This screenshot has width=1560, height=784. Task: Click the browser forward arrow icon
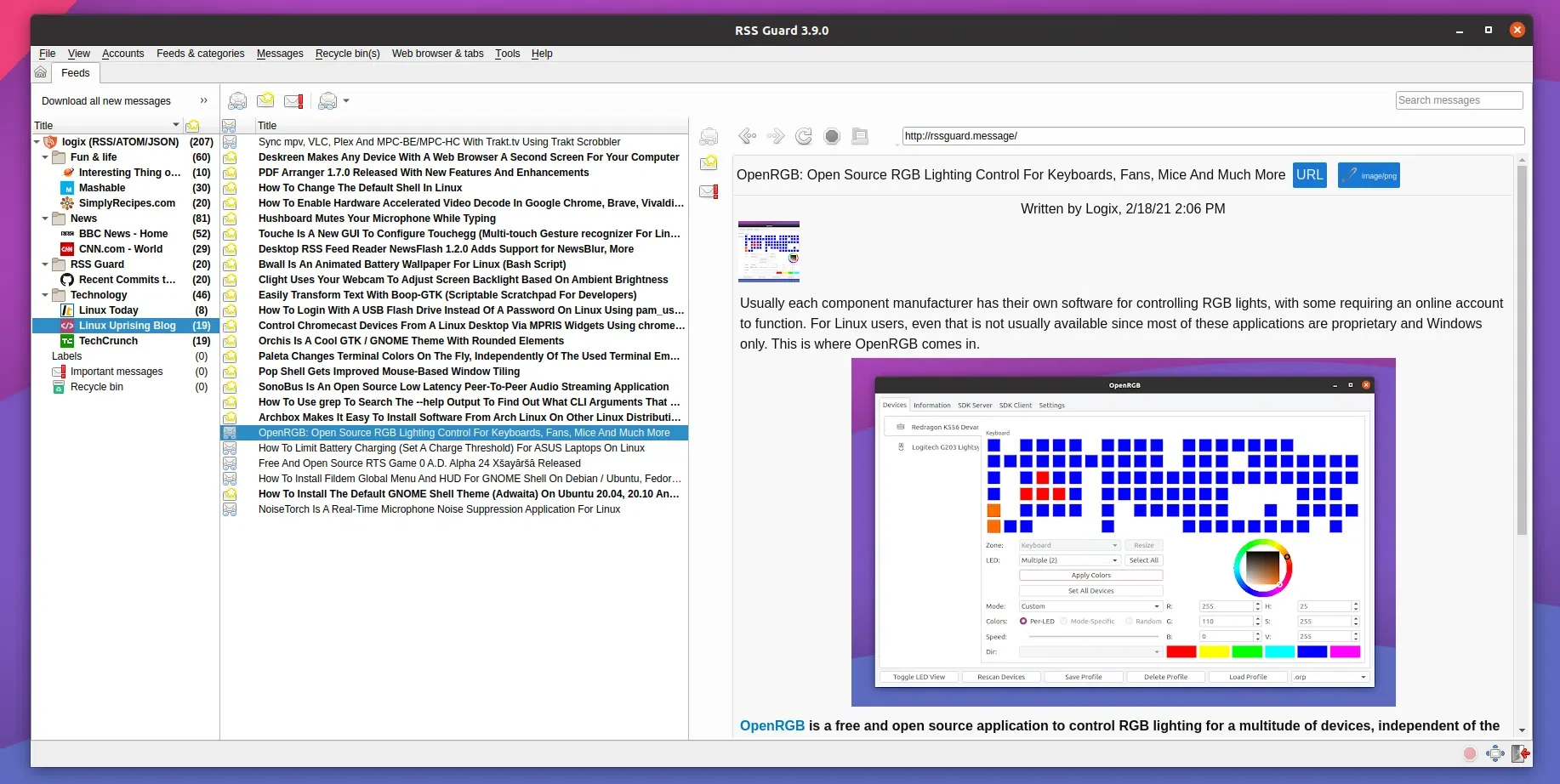[775, 136]
